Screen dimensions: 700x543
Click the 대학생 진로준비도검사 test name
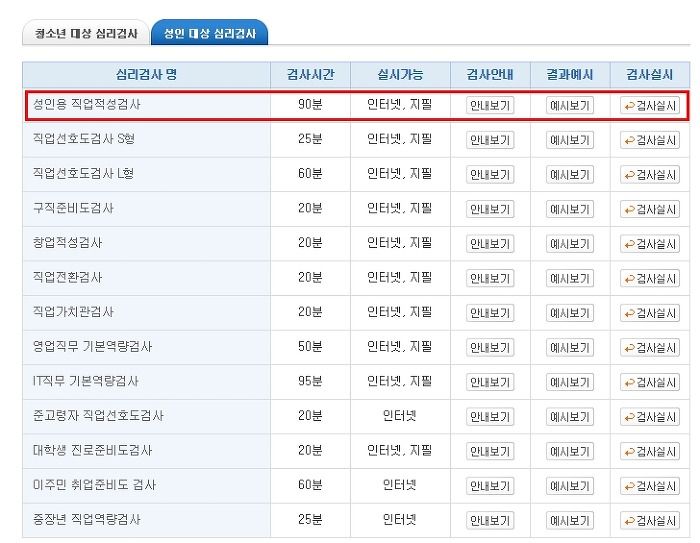pos(92,450)
